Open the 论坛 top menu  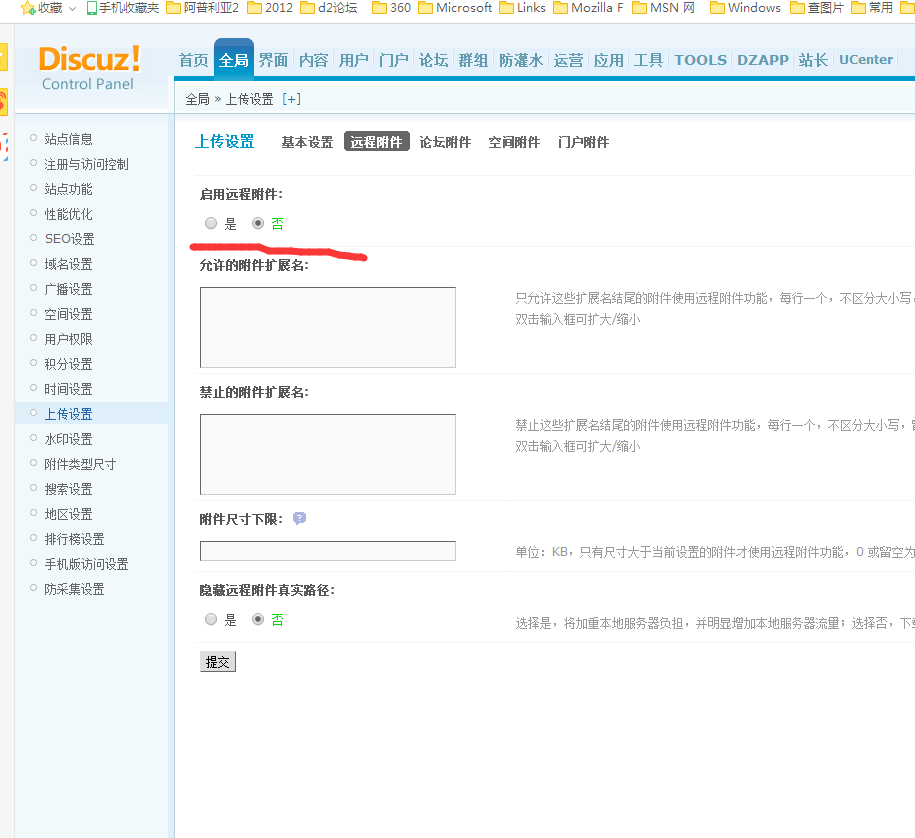click(x=434, y=60)
